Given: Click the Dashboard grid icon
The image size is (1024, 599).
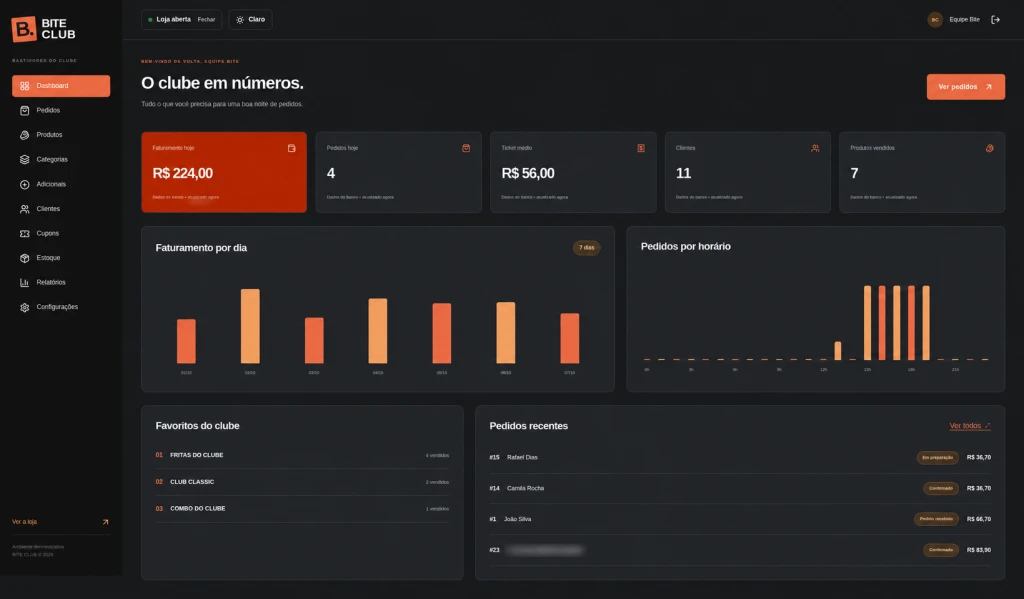Looking at the screenshot, I should pos(25,86).
